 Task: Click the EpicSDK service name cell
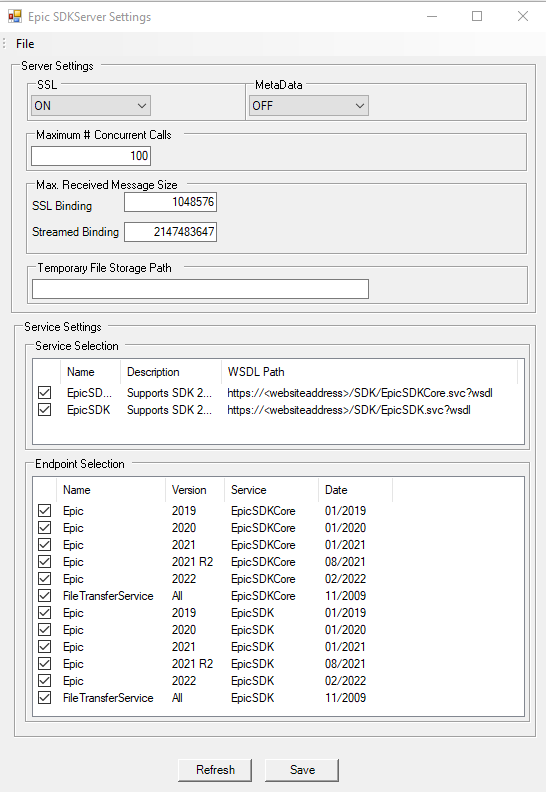tap(88, 410)
